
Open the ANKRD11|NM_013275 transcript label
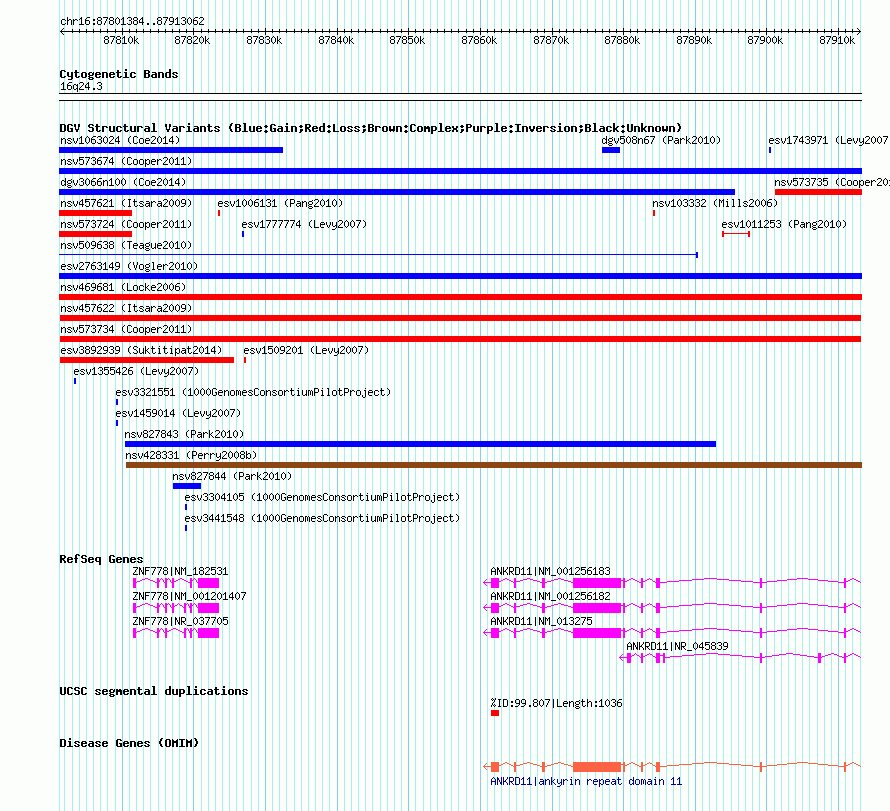(541, 621)
